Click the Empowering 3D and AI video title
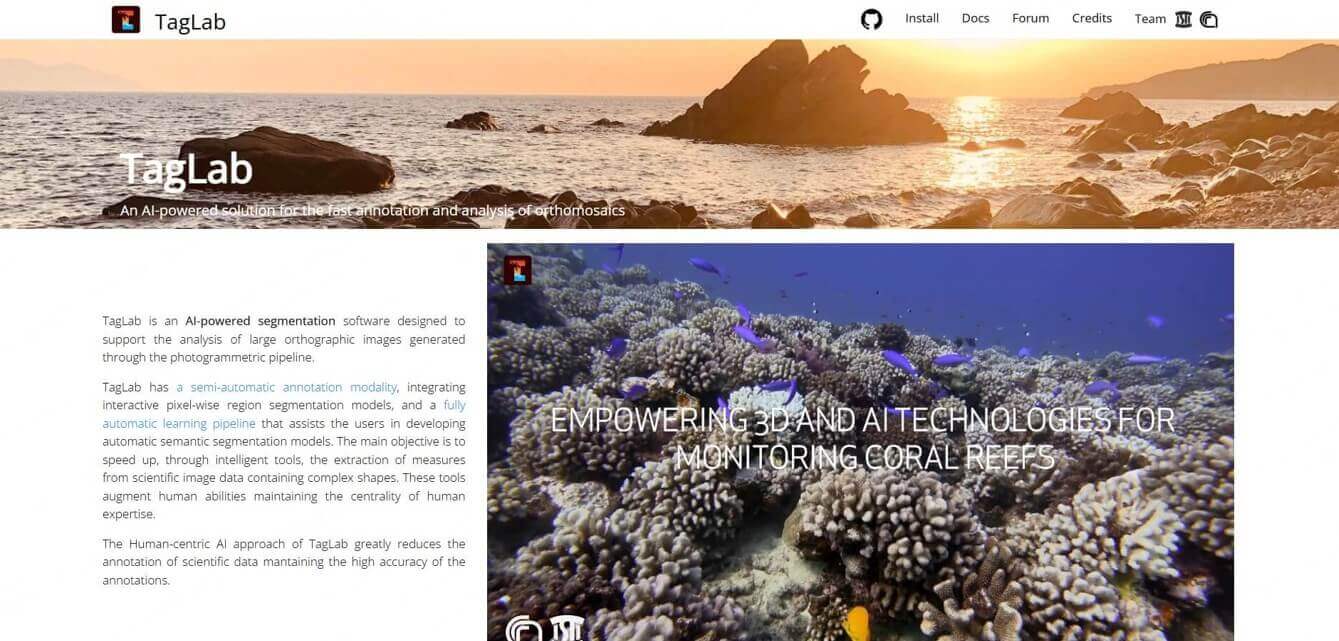 (x=862, y=437)
